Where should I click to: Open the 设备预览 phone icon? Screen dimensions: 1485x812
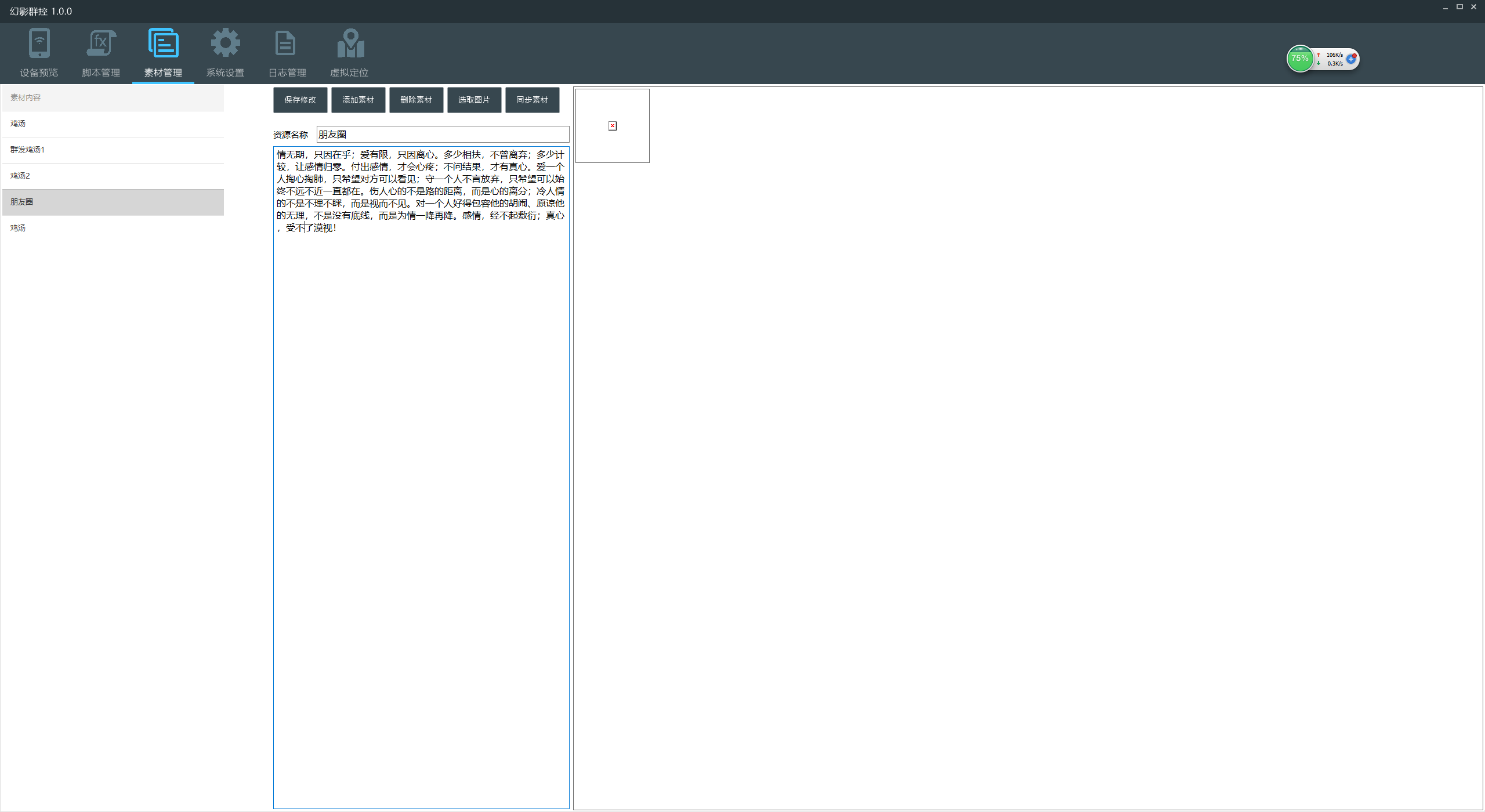coord(39,43)
